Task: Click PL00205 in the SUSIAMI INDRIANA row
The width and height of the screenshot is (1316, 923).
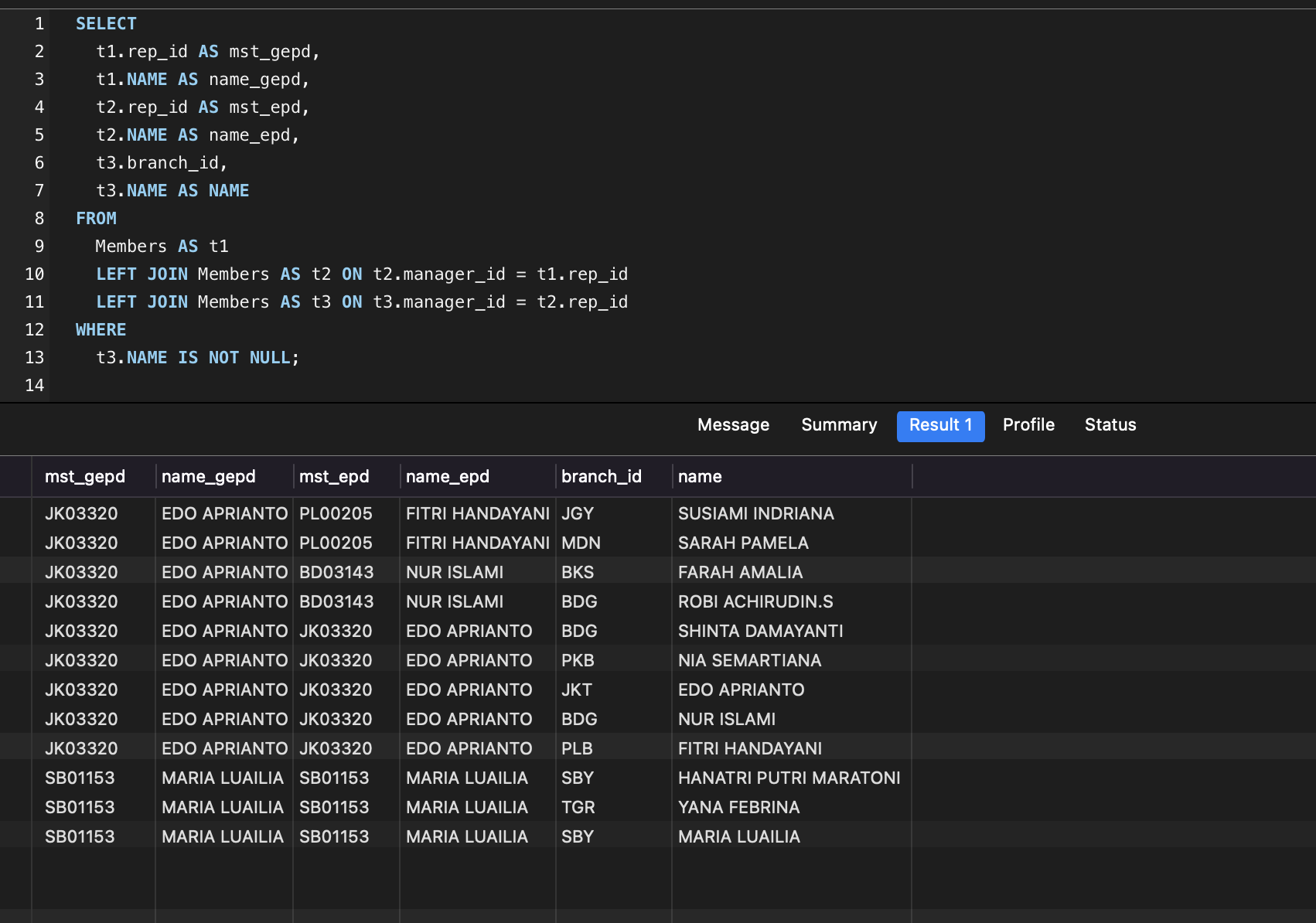Action: [x=336, y=514]
